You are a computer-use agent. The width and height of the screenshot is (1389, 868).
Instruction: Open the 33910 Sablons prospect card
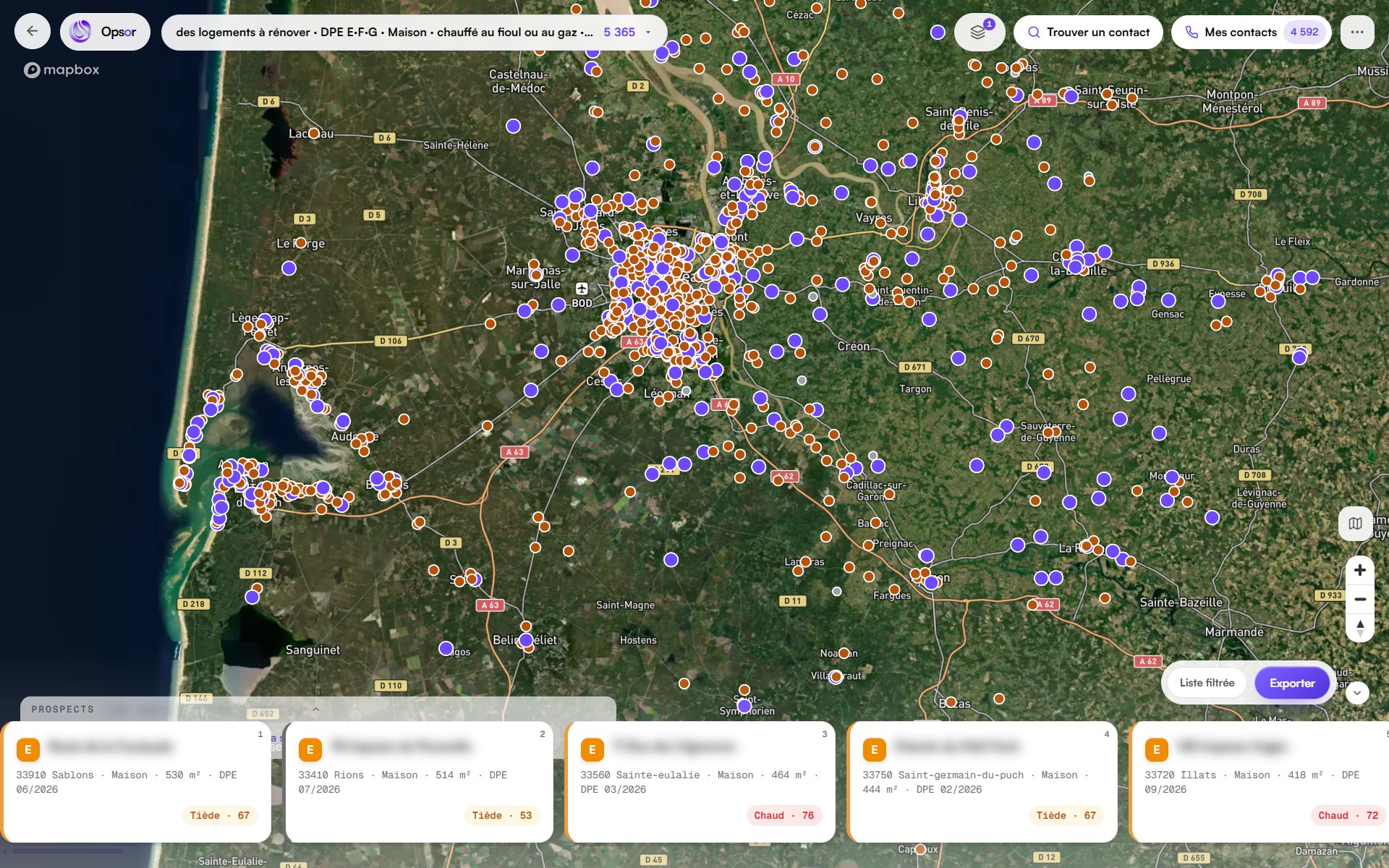click(137, 782)
